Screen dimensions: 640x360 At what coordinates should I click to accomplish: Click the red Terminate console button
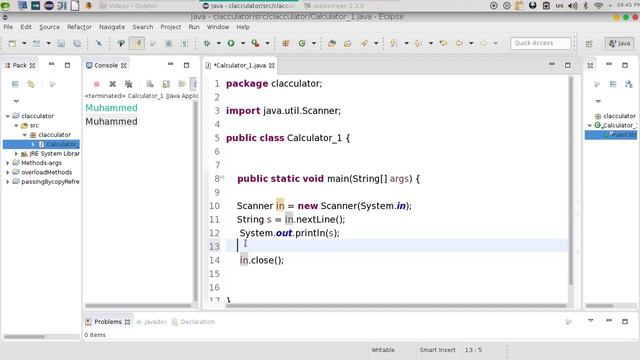coord(97,84)
